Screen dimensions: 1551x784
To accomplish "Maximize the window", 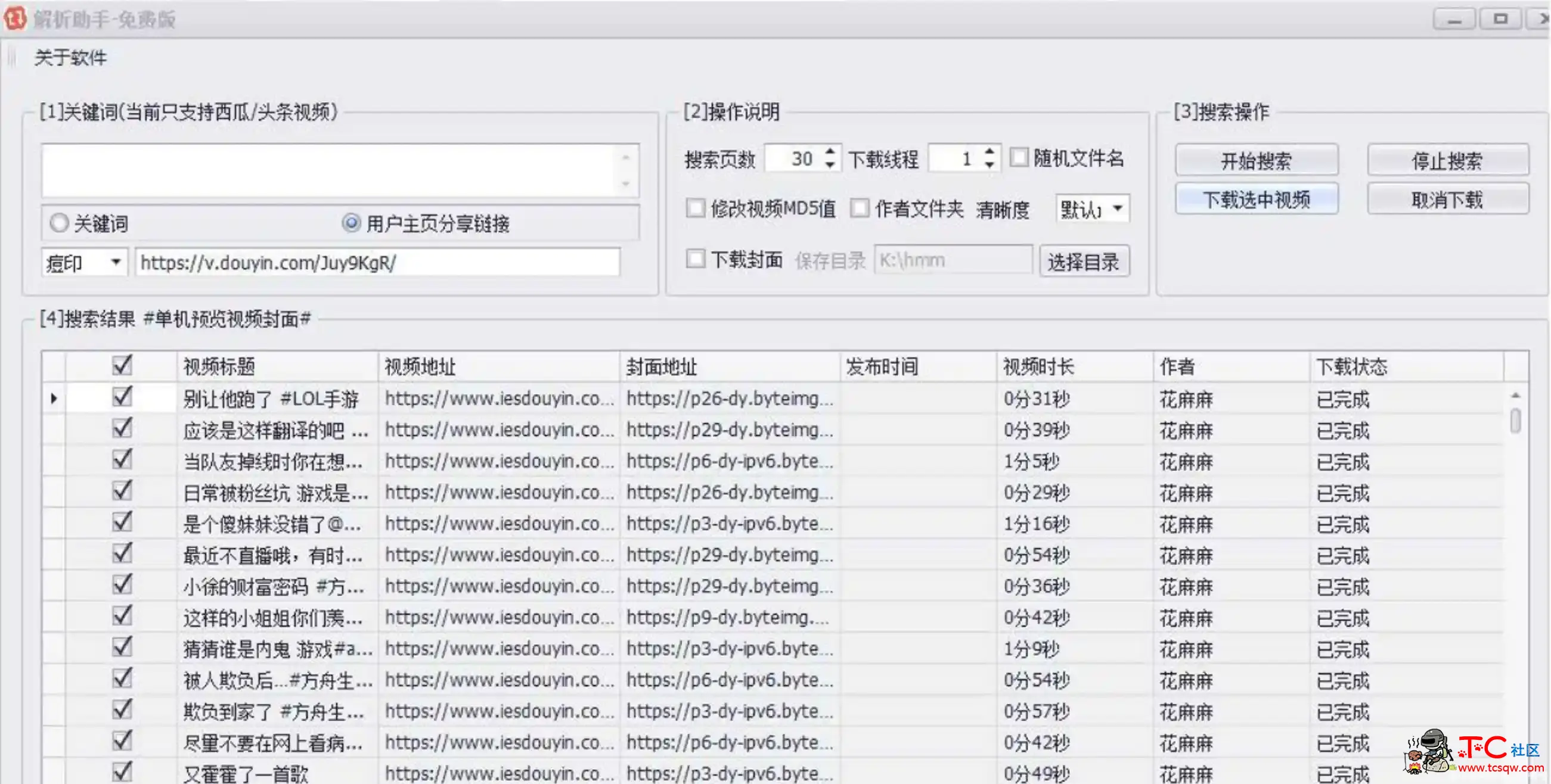I will [1500, 19].
